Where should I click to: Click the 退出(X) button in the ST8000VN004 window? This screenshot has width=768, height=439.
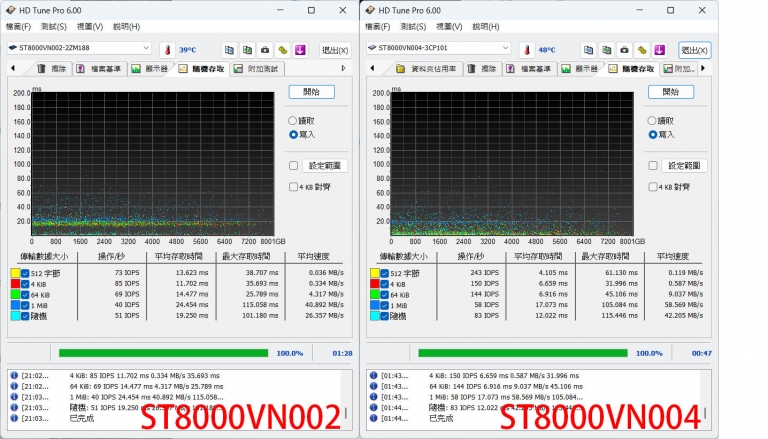695,50
